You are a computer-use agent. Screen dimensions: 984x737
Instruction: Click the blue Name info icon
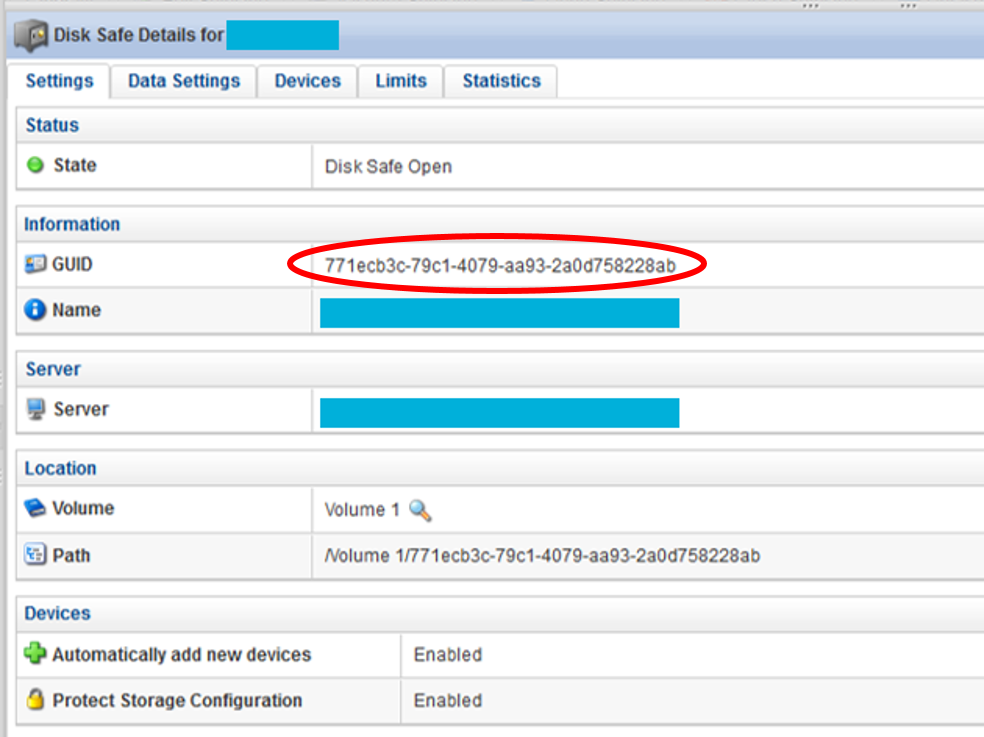coord(35,309)
